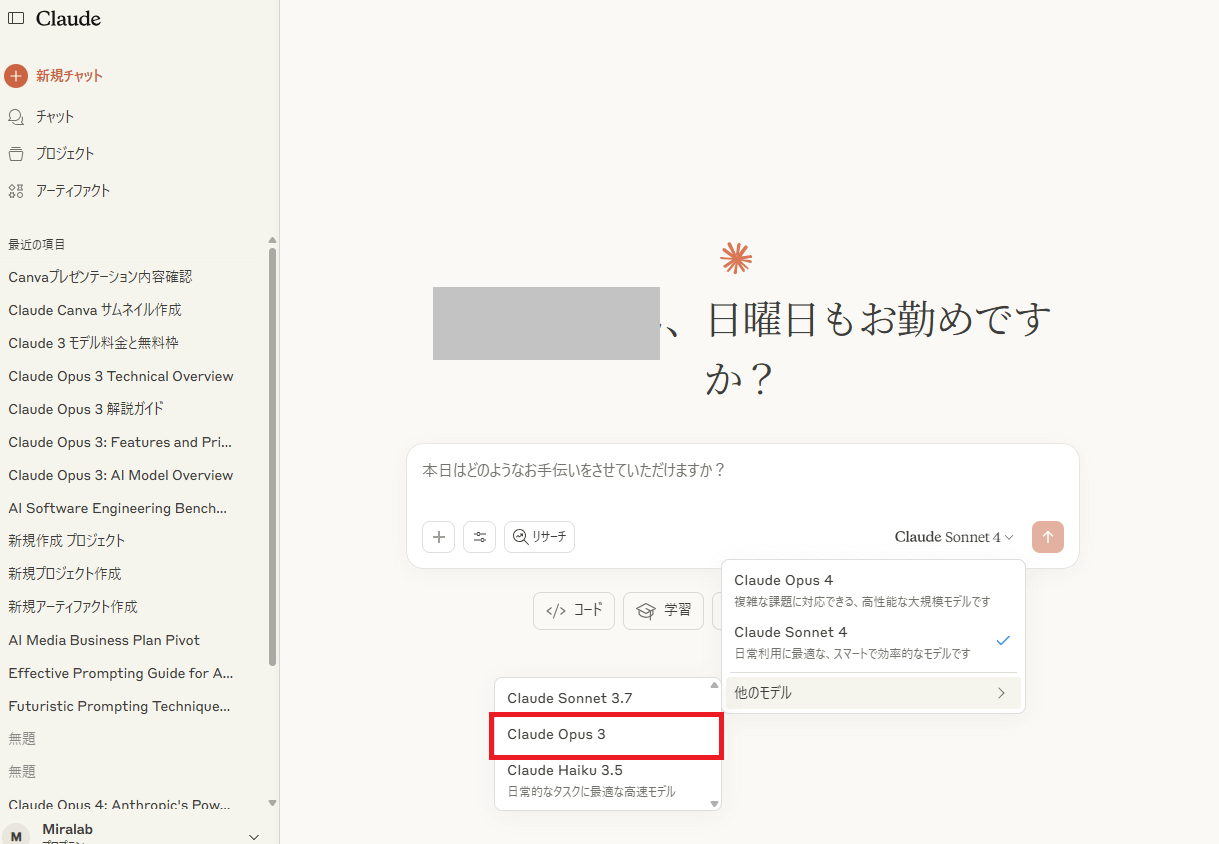Collapse the sidebar with the panel icon
This screenshot has width=1219, height=844.
pyautogui.click(x=16, y=18)
